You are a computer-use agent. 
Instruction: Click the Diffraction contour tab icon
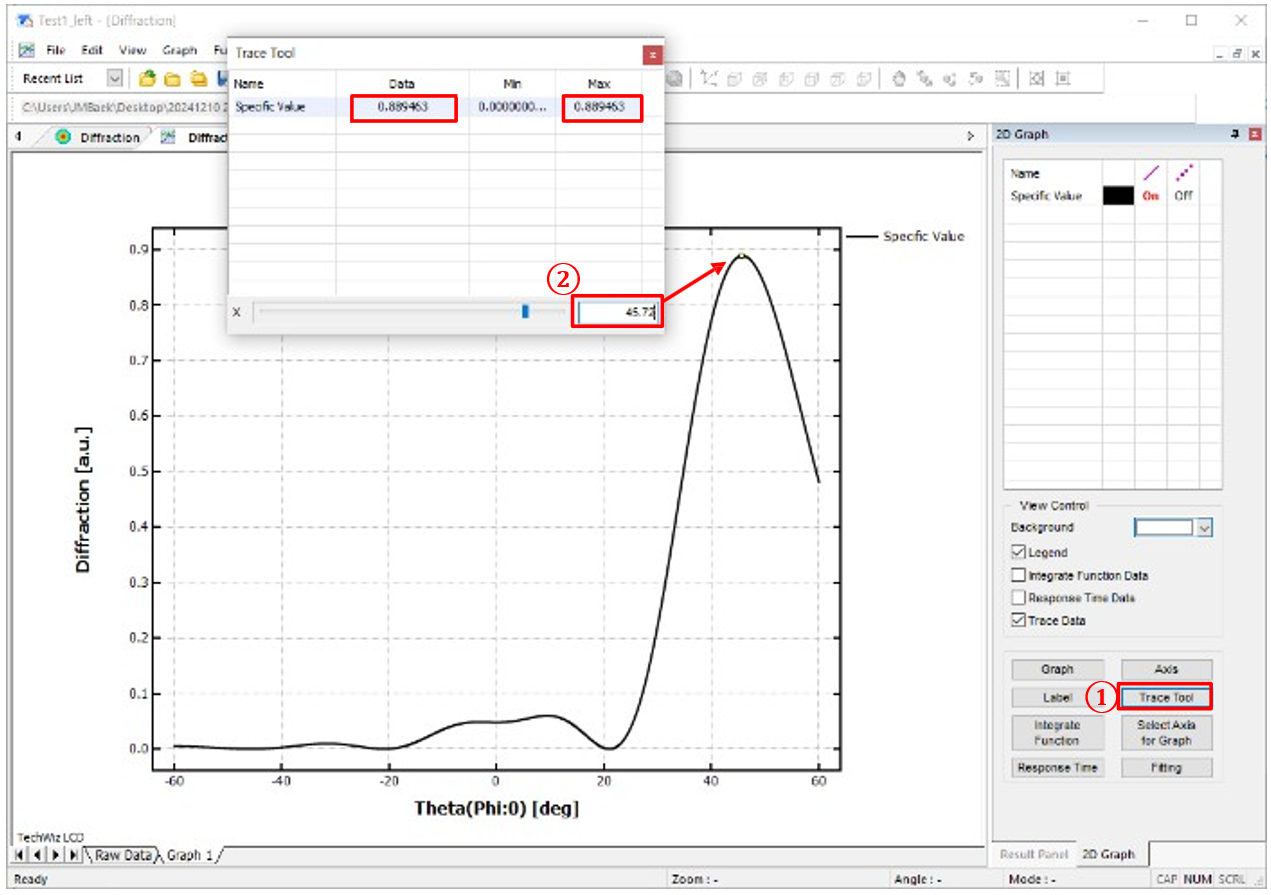pyautogui.click(x=64, y=137)
